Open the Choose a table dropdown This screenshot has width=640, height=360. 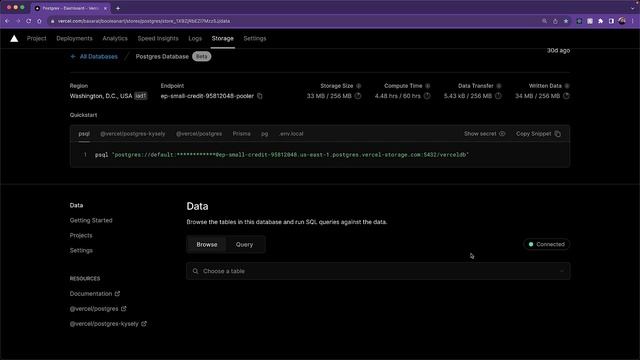(x=378, y=271)
